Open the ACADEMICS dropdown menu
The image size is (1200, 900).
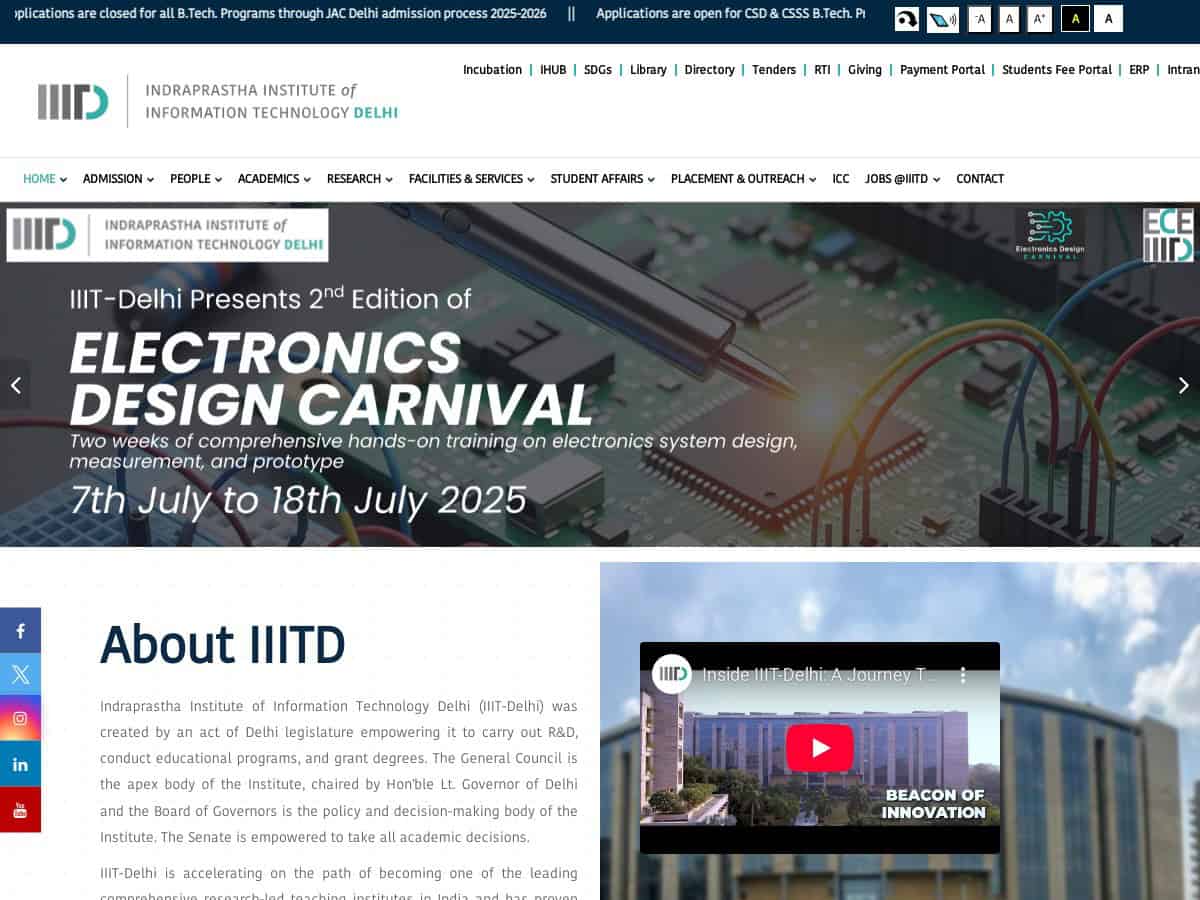274,179
